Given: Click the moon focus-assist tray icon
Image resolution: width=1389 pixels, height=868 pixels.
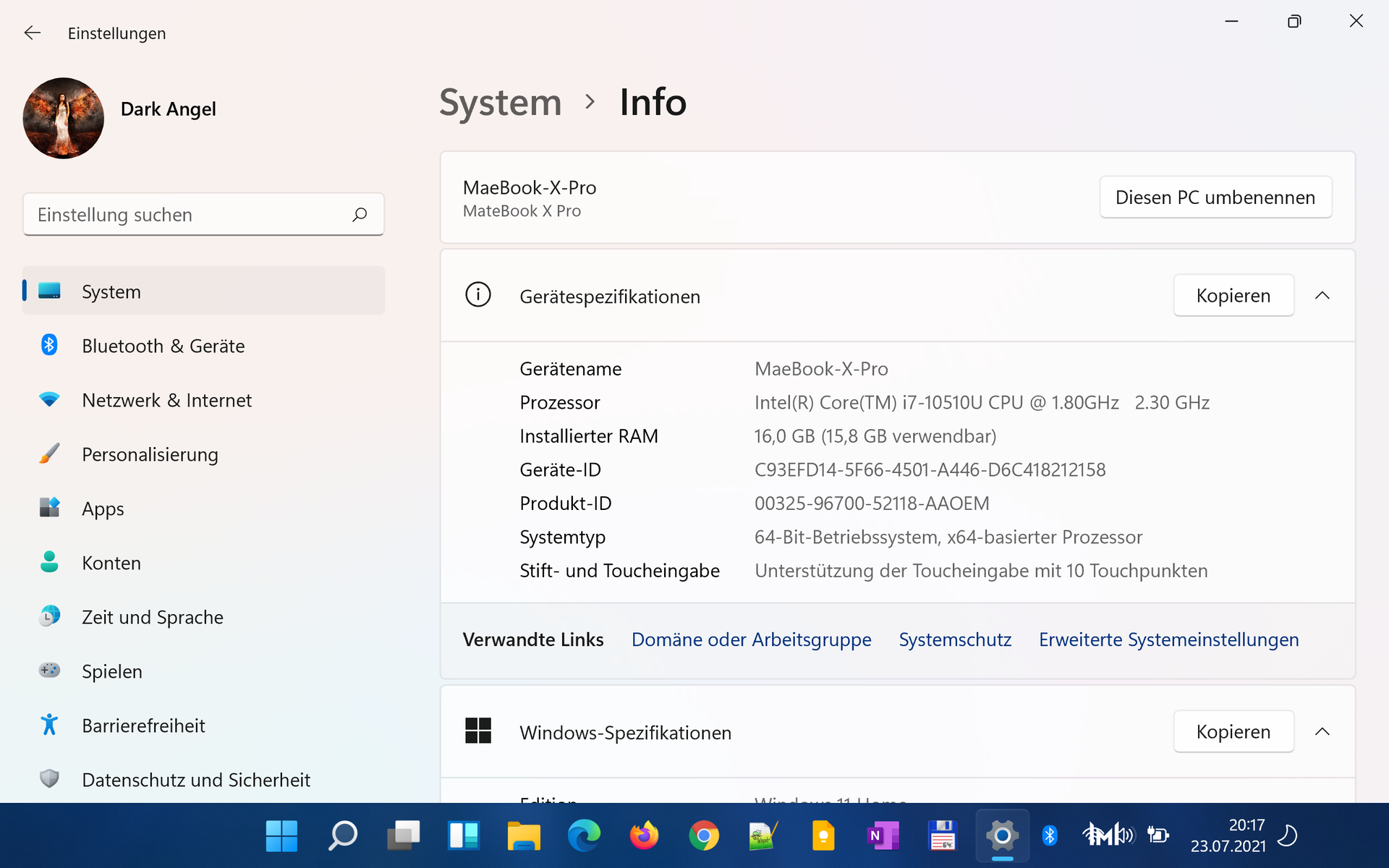Looking at the screenshot, I should tap(1288, 836).
